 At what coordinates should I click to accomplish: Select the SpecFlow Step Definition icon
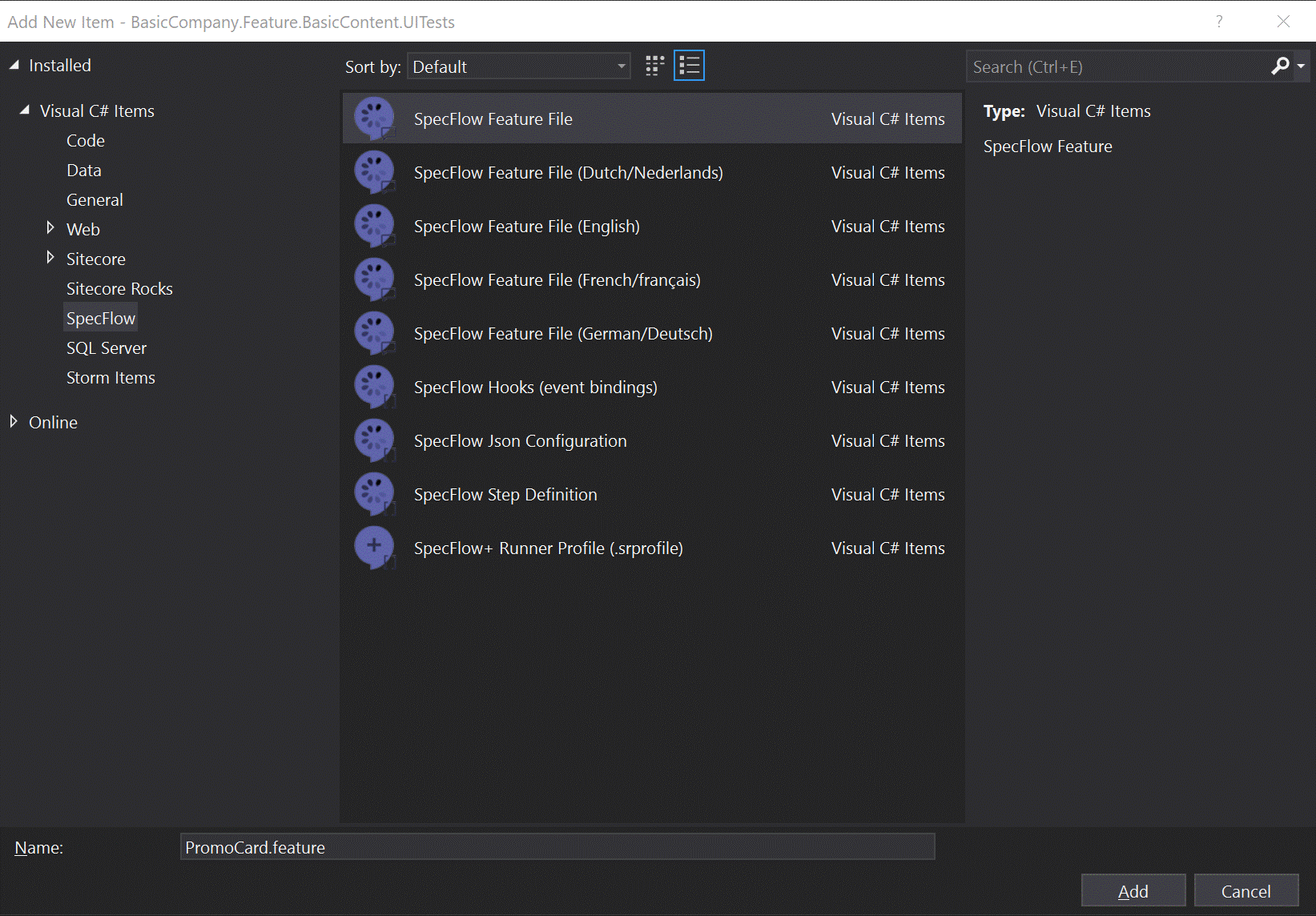pyautogui.click(x=374, y=494)
